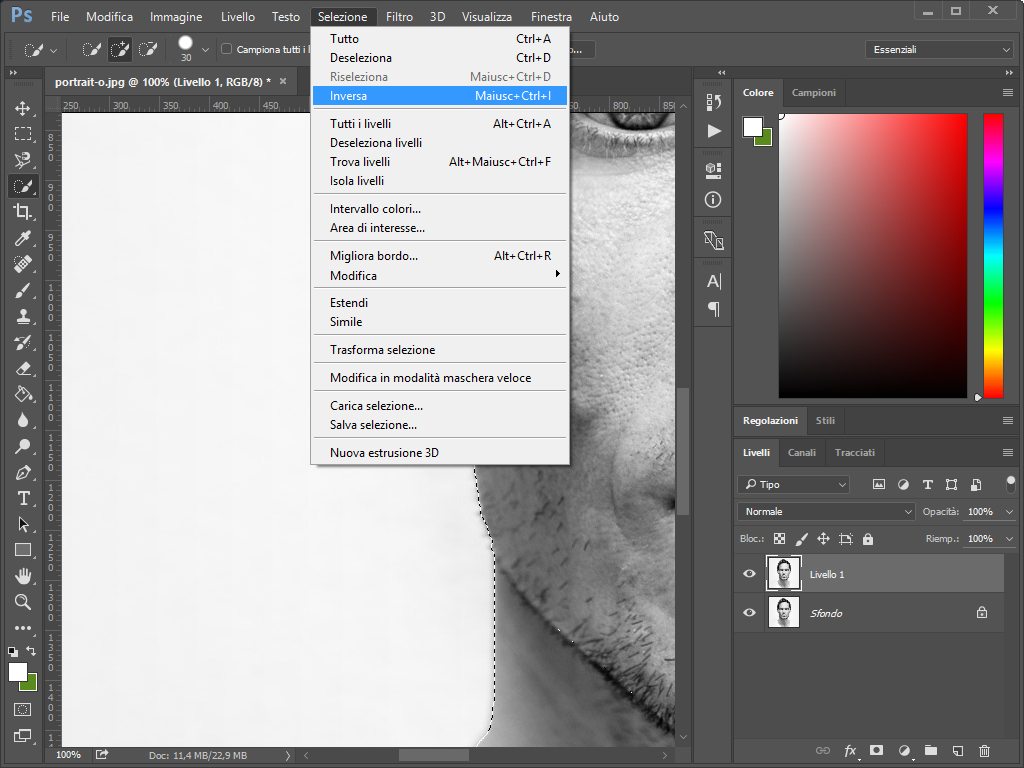Select the Eyedropper tool
The width and height of the screenshot is (1024, 768).
[x=22, y=238]
